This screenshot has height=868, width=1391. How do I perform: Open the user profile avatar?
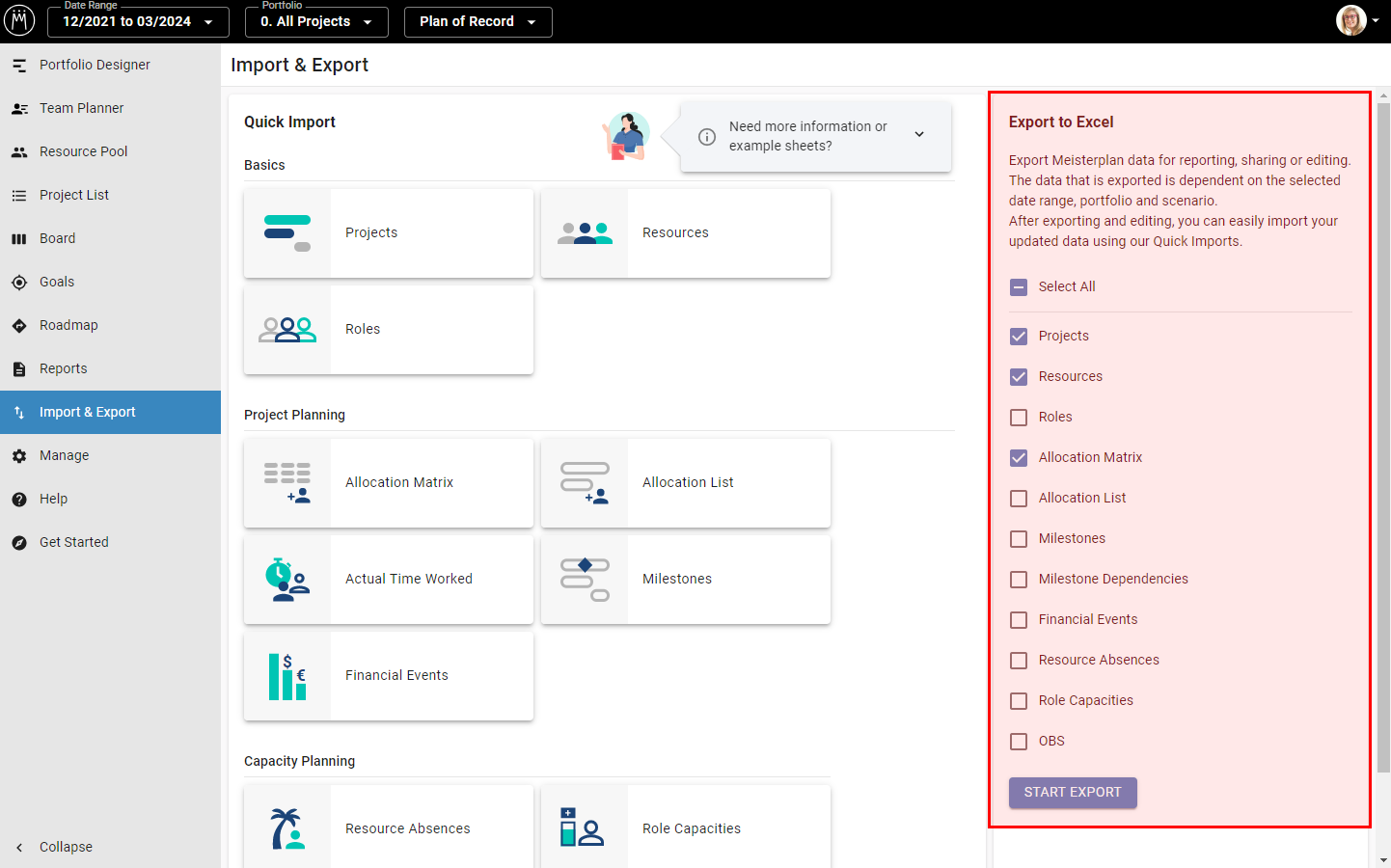pos(1351,20)
